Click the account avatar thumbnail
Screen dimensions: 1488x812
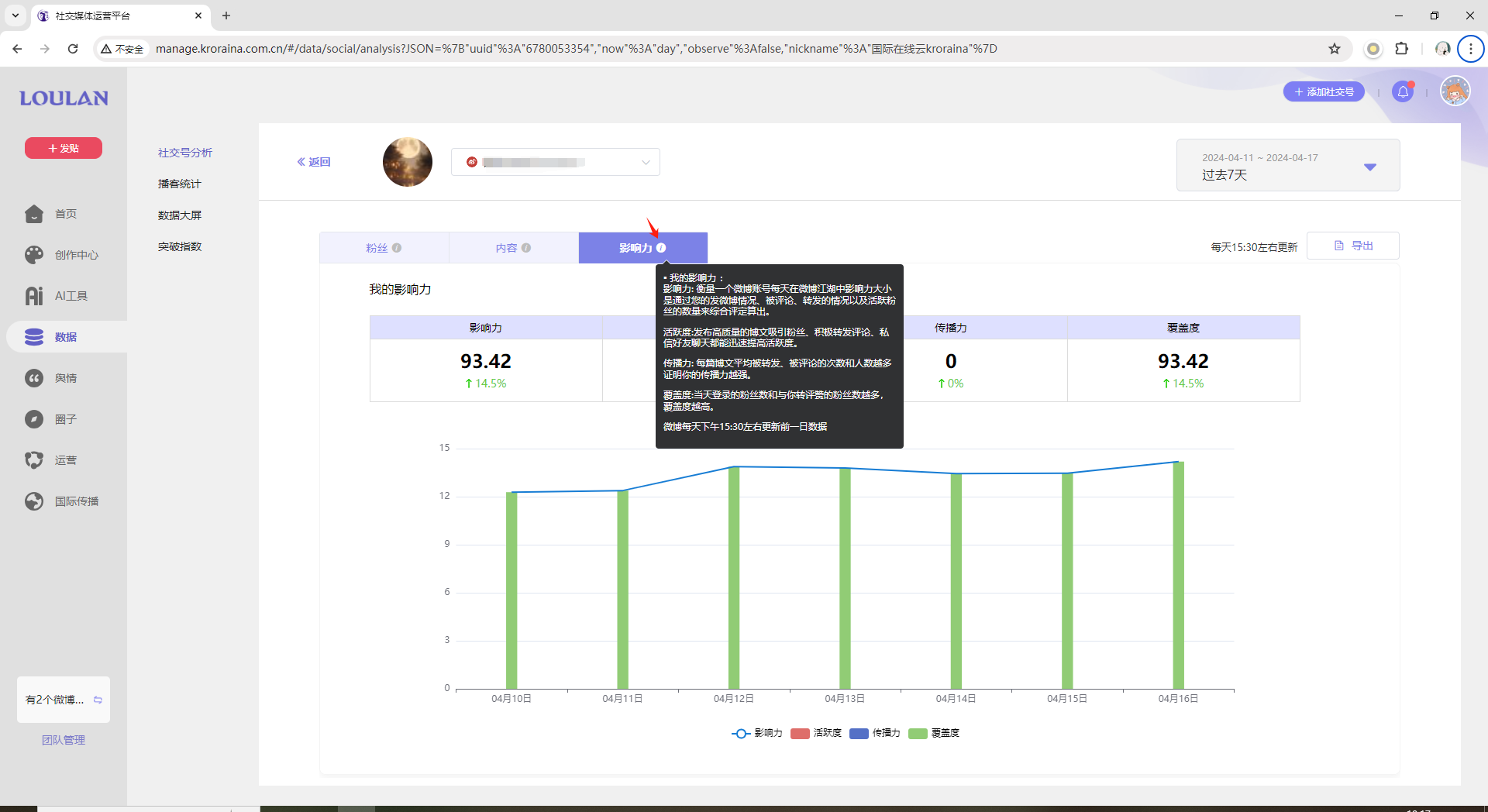coord(408,162)
